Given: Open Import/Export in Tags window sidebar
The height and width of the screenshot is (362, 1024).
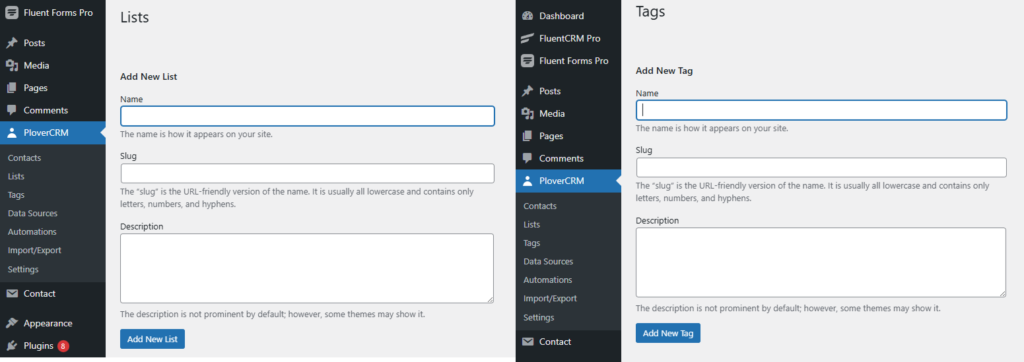Looking at the screenshot, I should [551, 299].
